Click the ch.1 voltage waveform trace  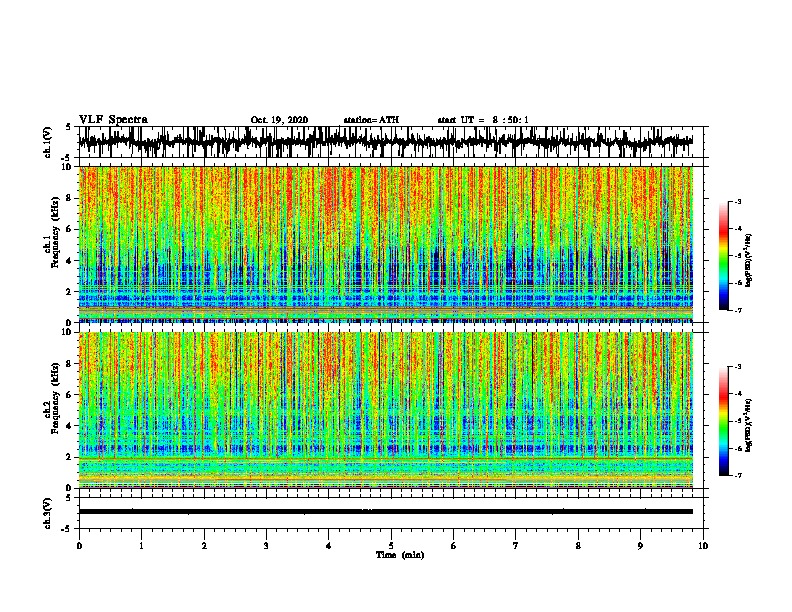tap(385, 142)
